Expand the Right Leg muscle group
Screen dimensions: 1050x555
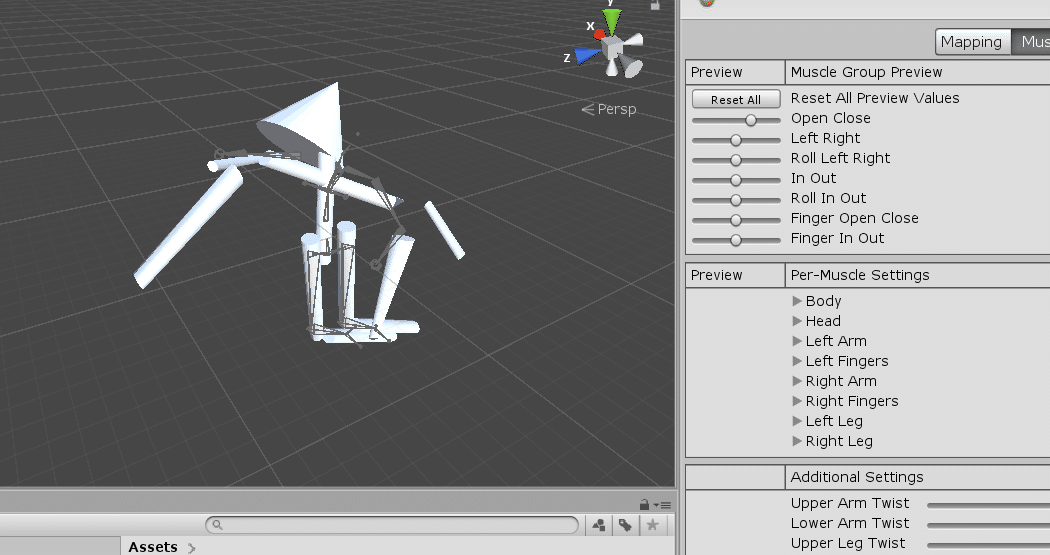[797, 441]
